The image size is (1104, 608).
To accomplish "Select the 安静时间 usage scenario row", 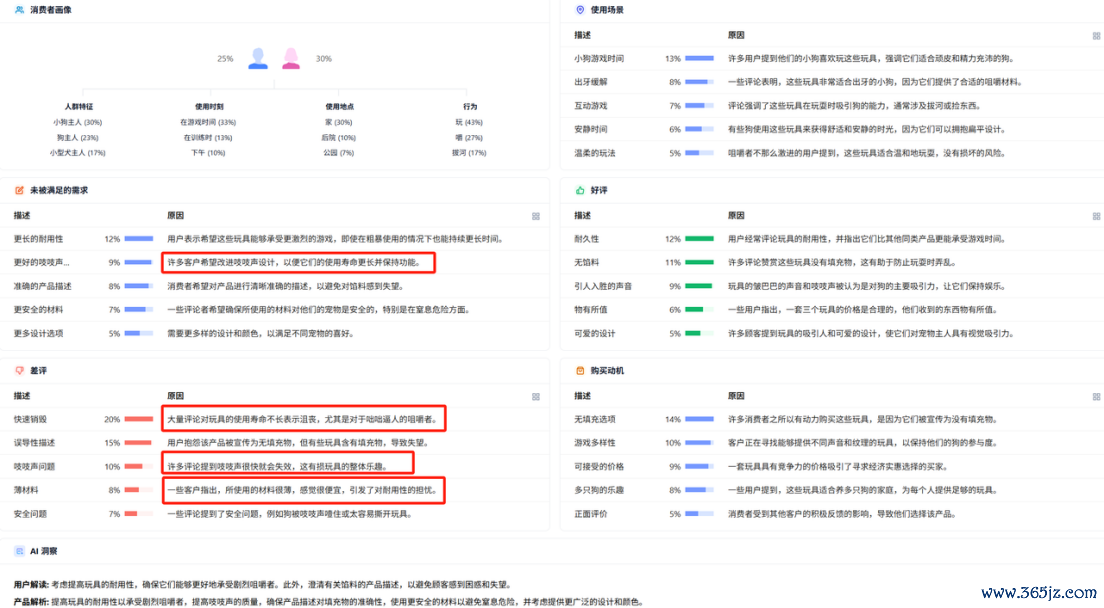I will point(832,129).
